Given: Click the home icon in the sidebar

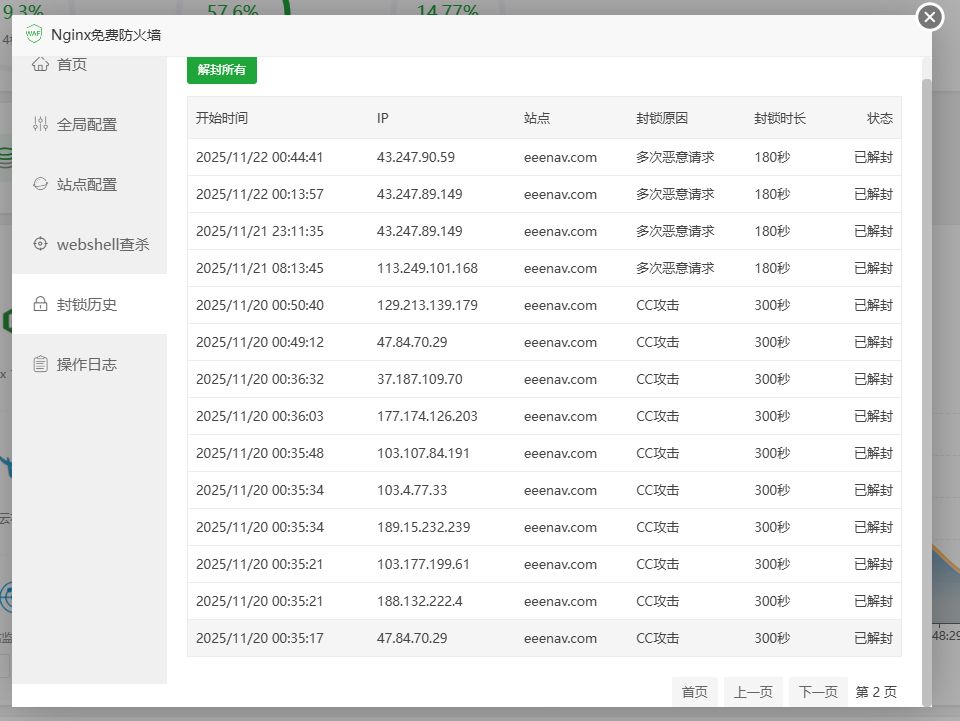Looking at the screenshot, I should coord(40,65).
